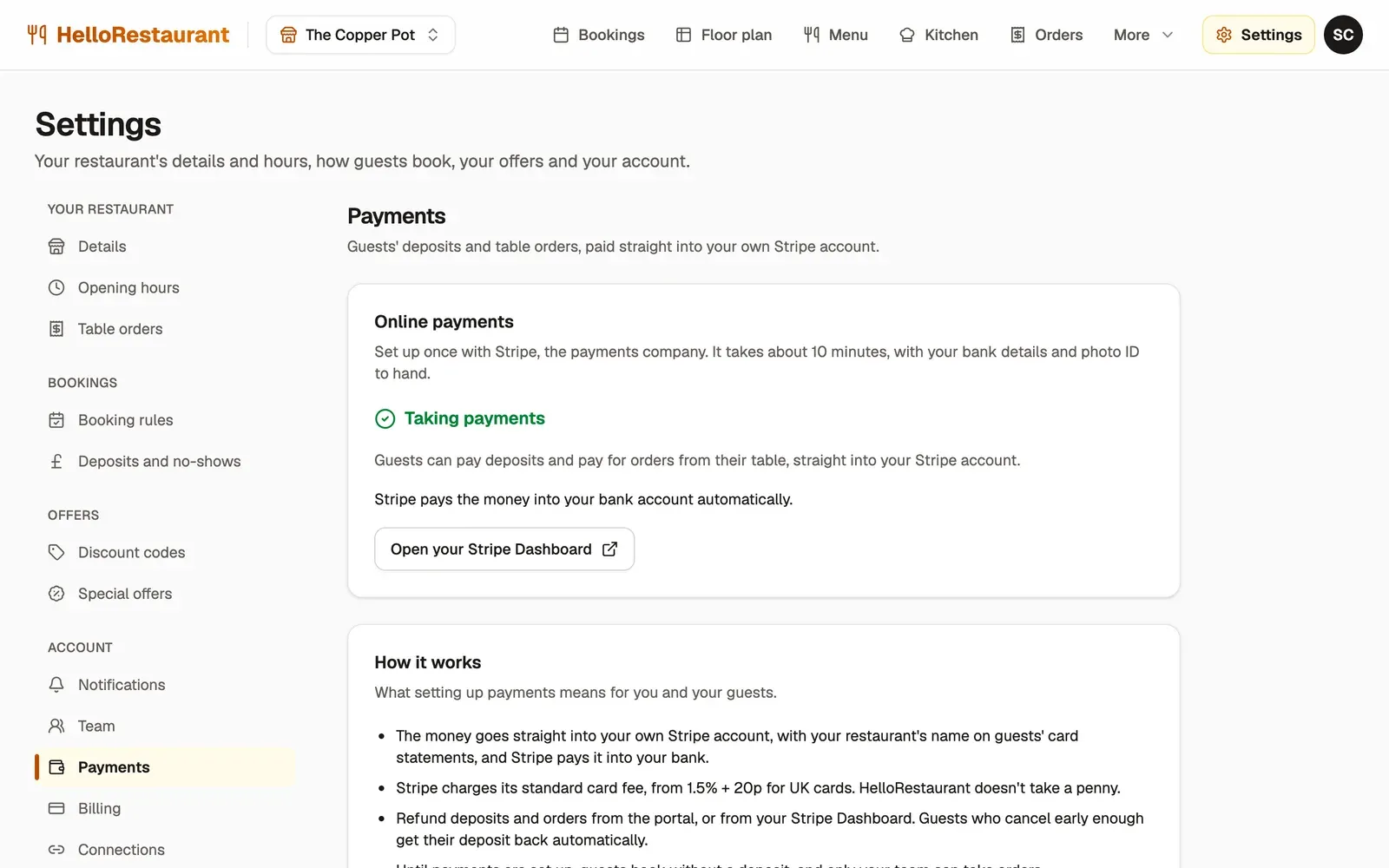Click the receipt icon beside Table orders
The image size is (1389, 868).
[56, 329]
